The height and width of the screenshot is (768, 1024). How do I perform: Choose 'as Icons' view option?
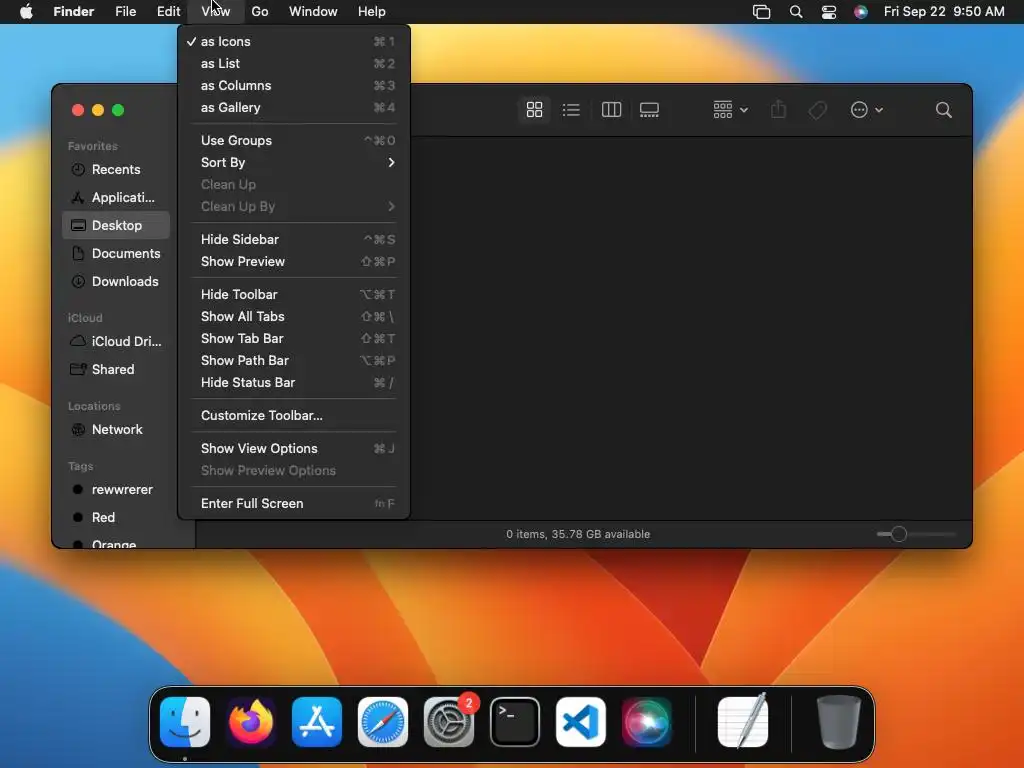point(294,41)
